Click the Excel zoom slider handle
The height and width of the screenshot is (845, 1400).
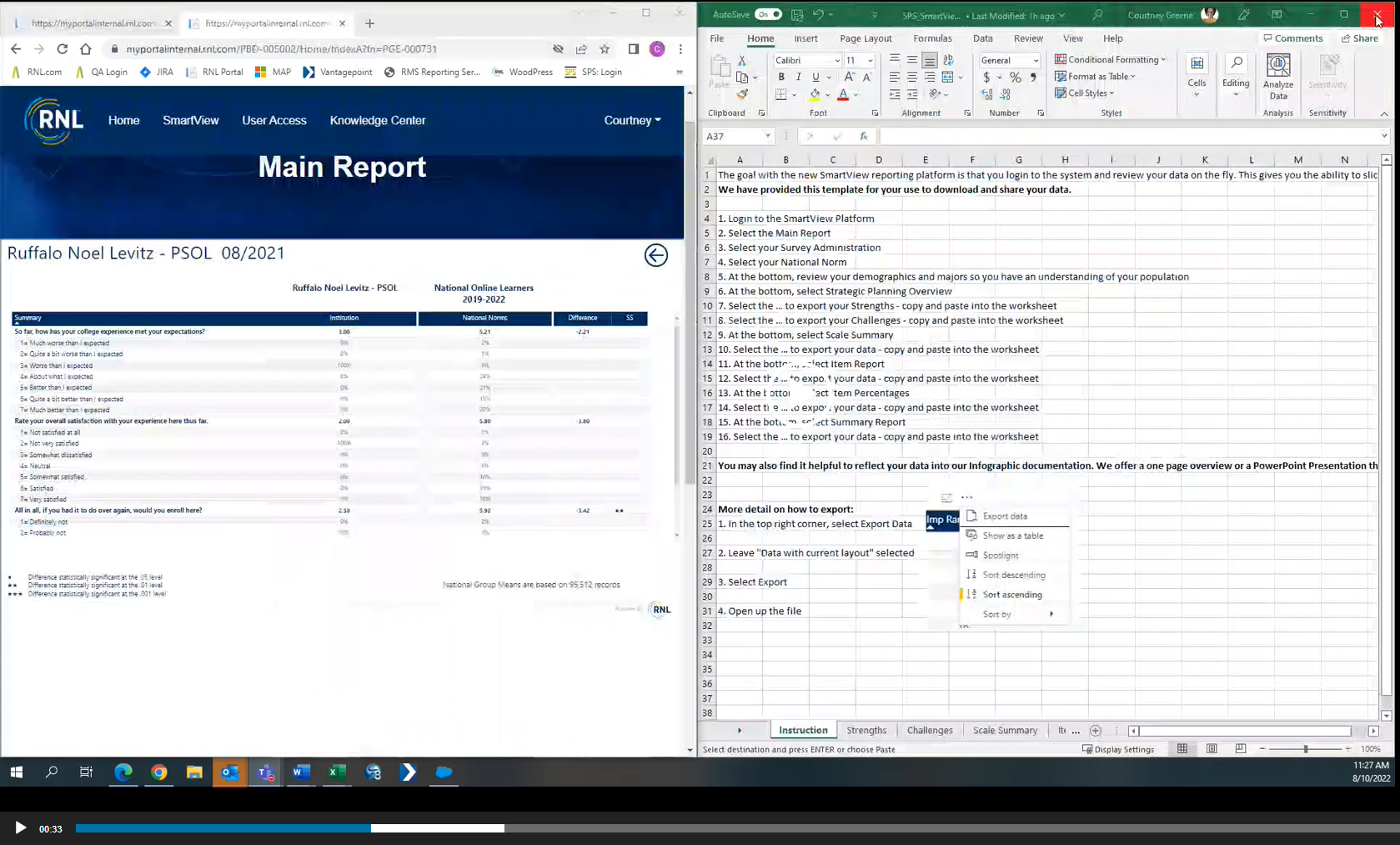tap(1306, 749)
